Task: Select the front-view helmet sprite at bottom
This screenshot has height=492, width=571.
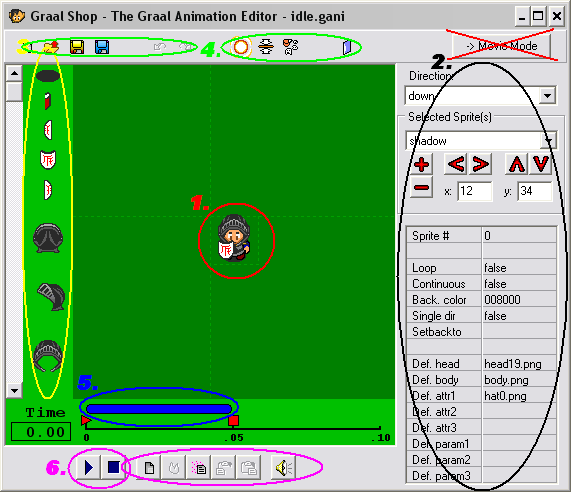Action: 48,355
